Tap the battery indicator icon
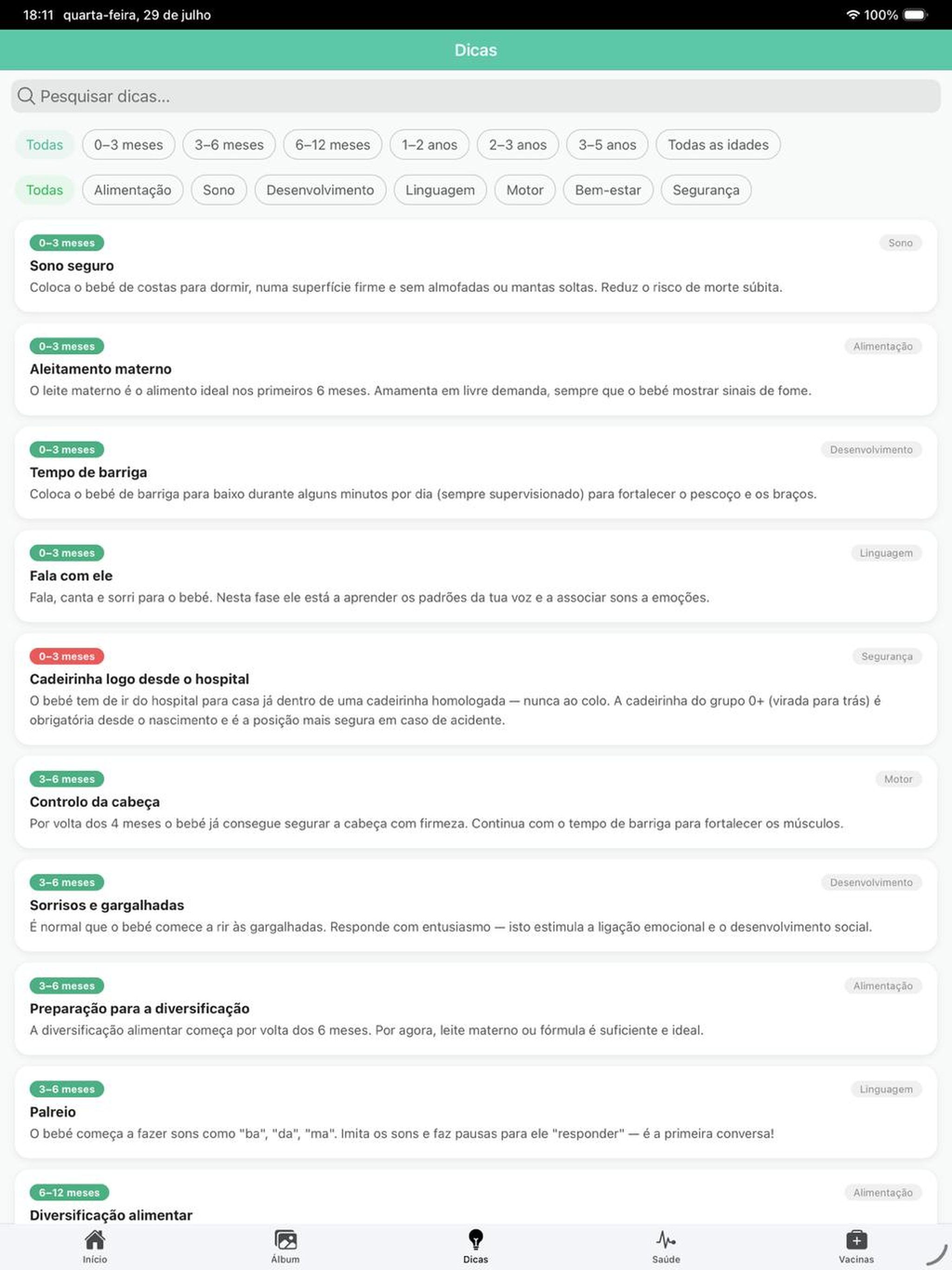 pos(915,15)
